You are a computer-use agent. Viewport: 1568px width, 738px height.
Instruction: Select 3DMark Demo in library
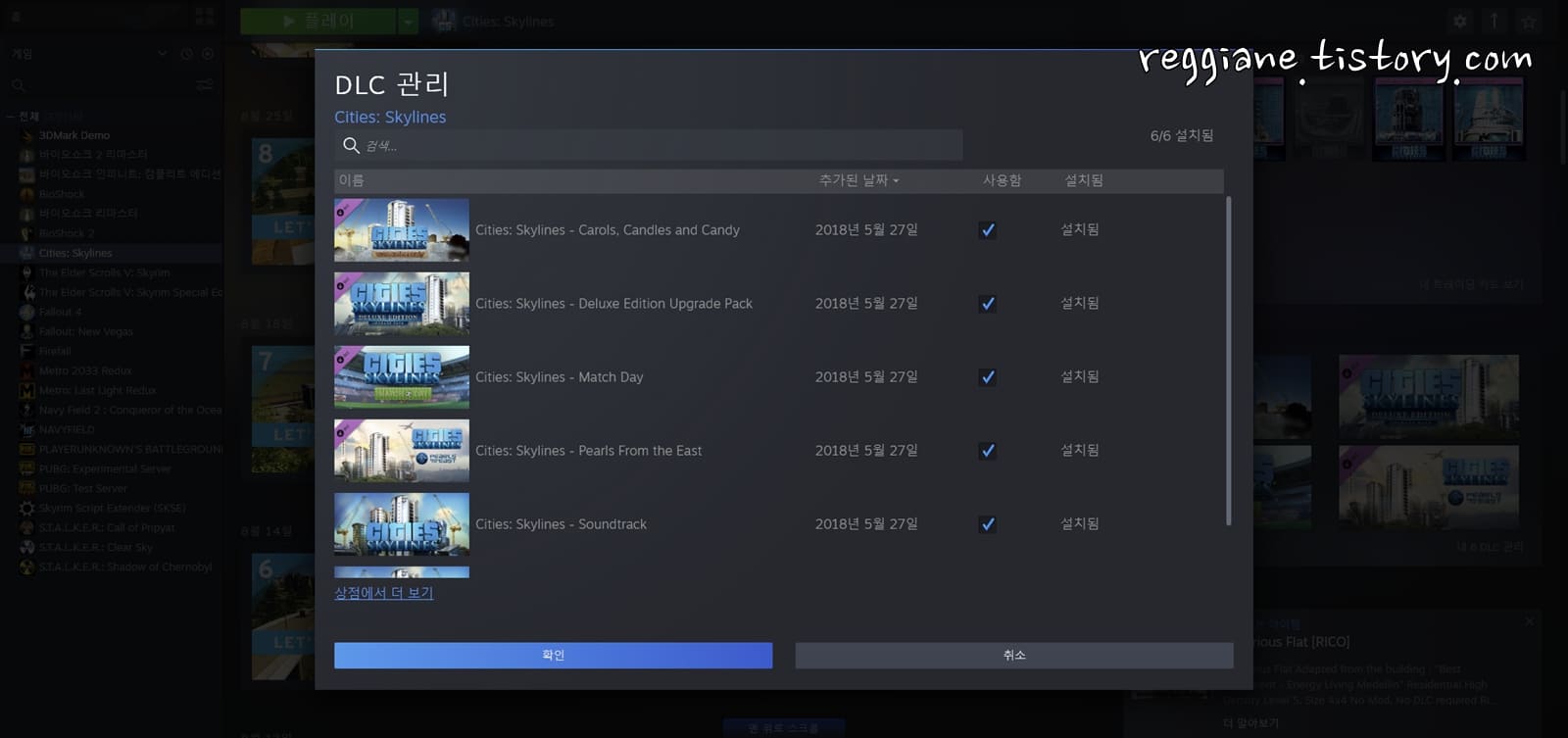pos(74,135)
